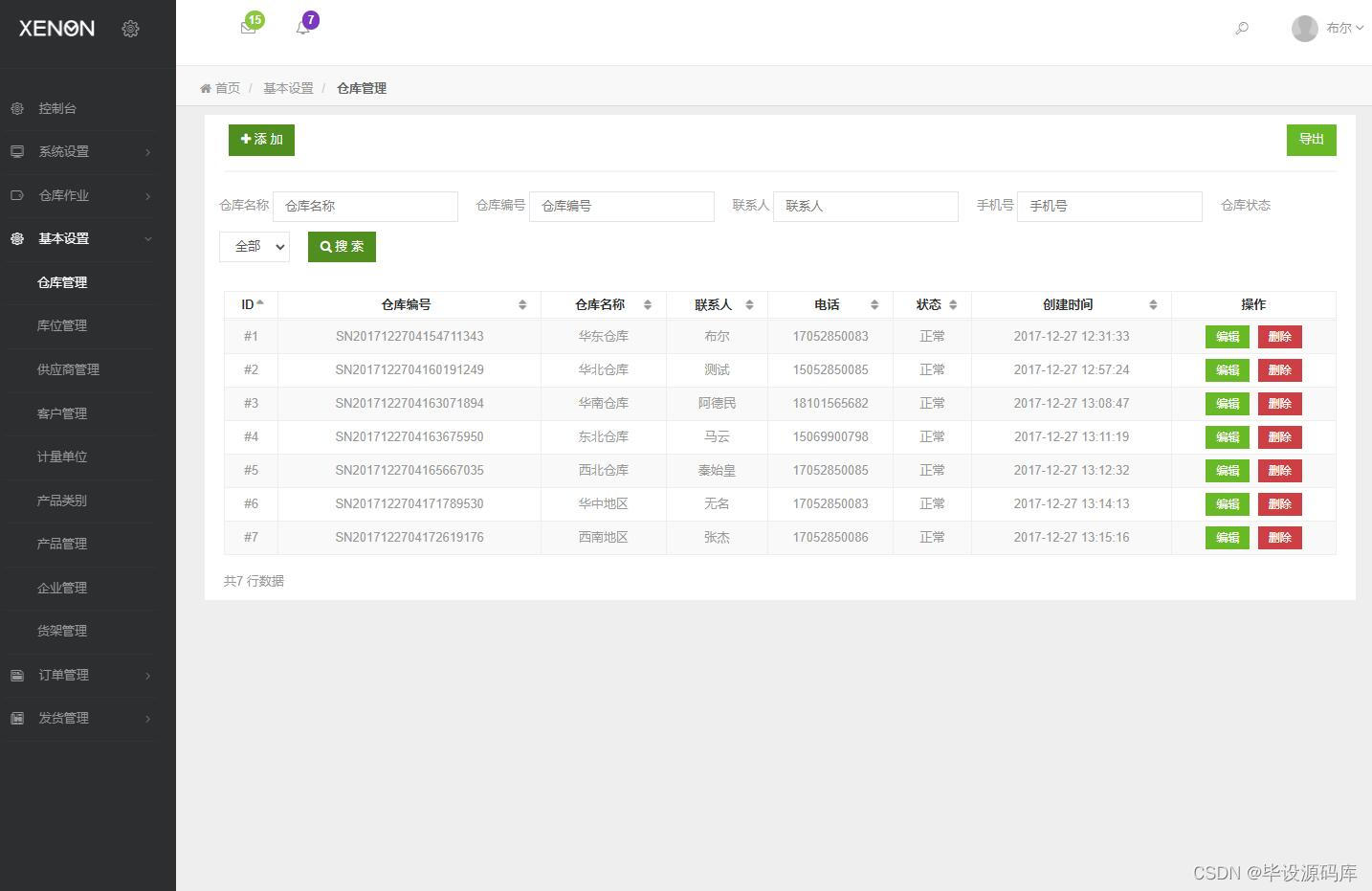This screenshot has height=891, width=1372.
Task: Sort by 电话 column arrows
Action: (874, 304)
